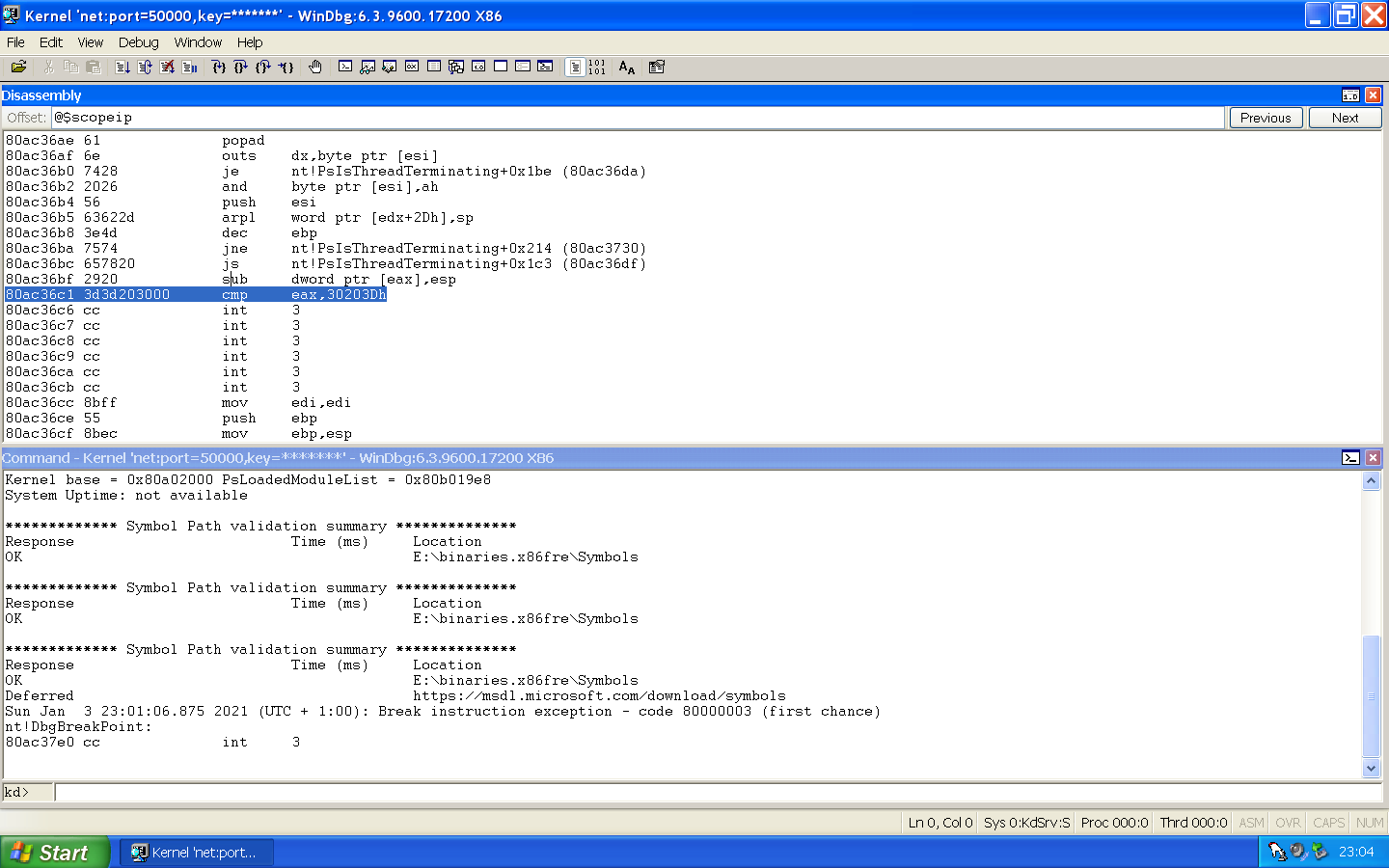This screenshot has width=1389, height=868.
Task: Click Command window titlebar prompt icon
Action: [1350, 458]
